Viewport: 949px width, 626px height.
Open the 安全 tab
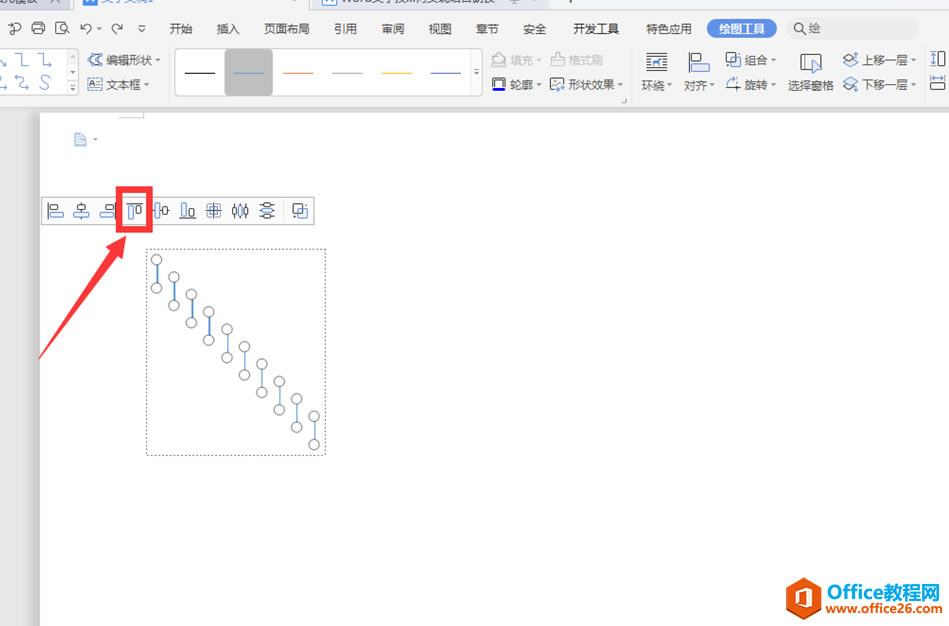(534, 28)
